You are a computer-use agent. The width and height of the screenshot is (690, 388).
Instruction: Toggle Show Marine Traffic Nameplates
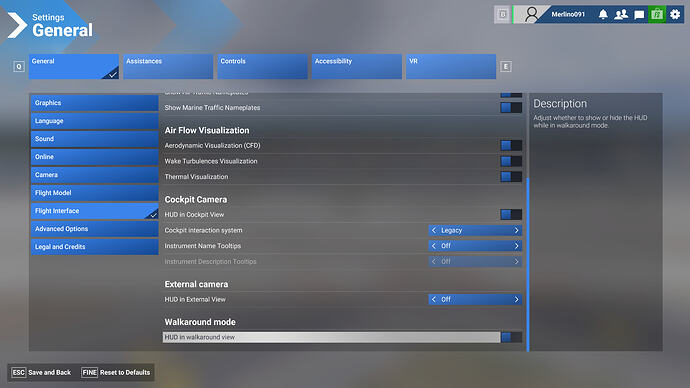[511, 107]
